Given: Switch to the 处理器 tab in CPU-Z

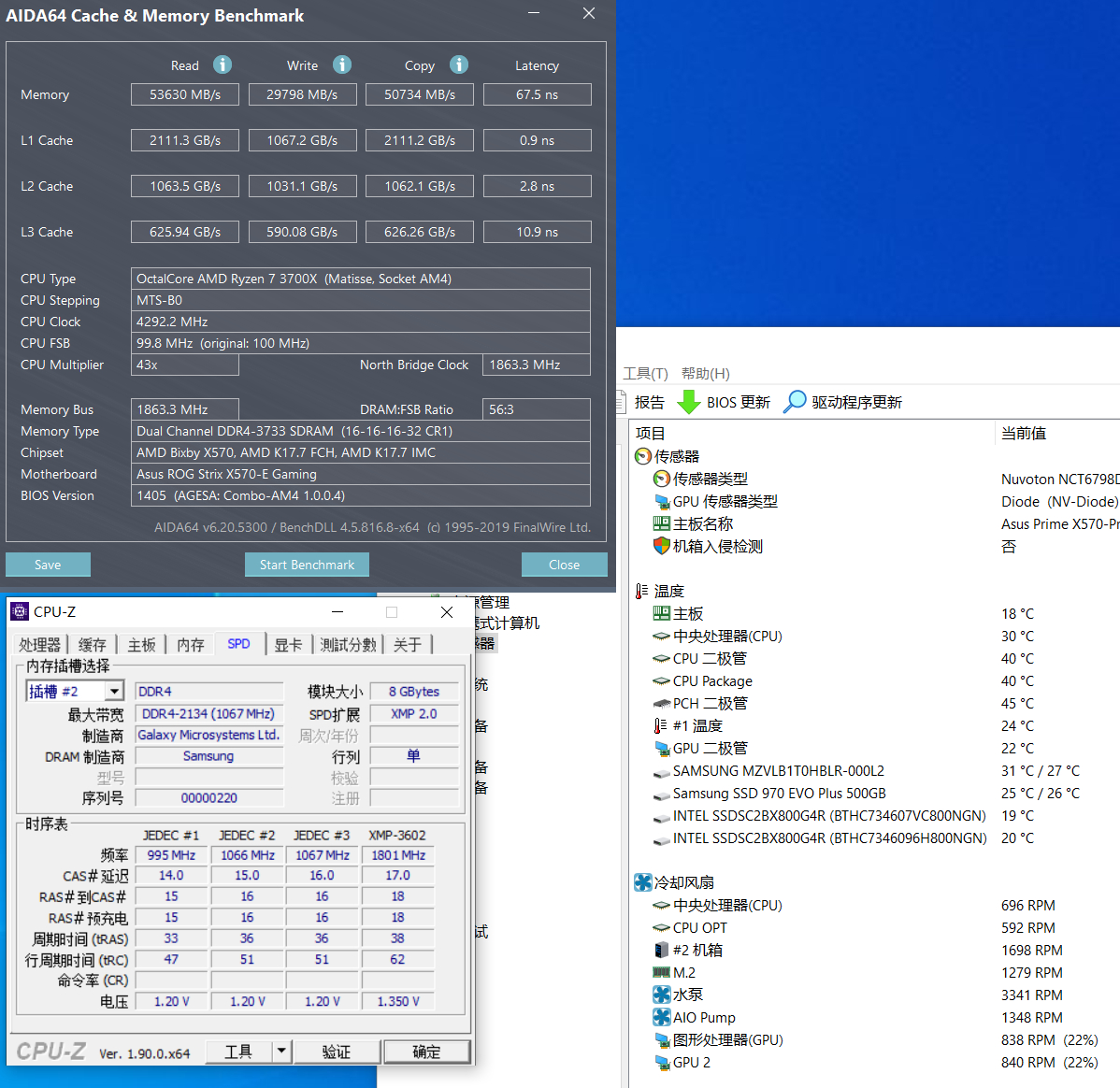Looking at the screenshot, I should pos(39,644).
